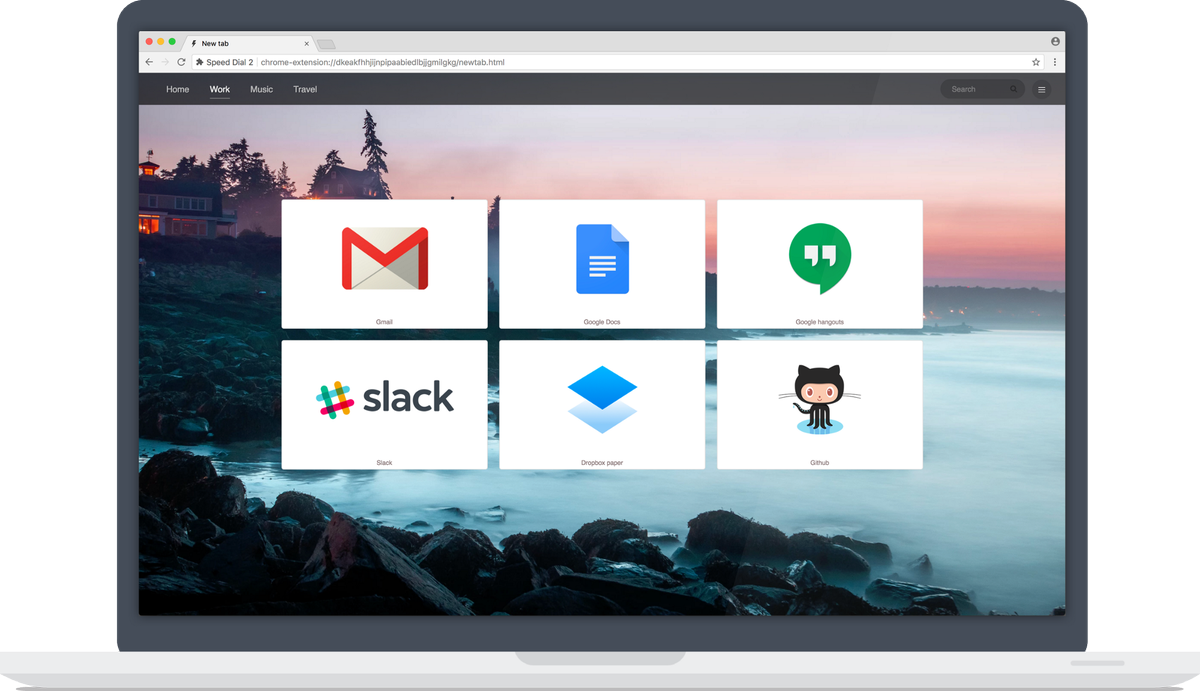Click the "Gmail" tile label
The image size is (1200, 691).
384,322
